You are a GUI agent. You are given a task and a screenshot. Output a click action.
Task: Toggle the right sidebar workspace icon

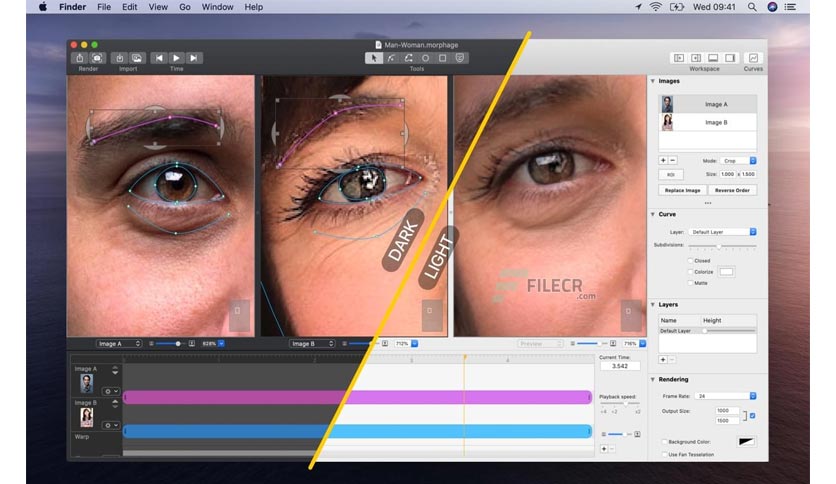point(730,58)
